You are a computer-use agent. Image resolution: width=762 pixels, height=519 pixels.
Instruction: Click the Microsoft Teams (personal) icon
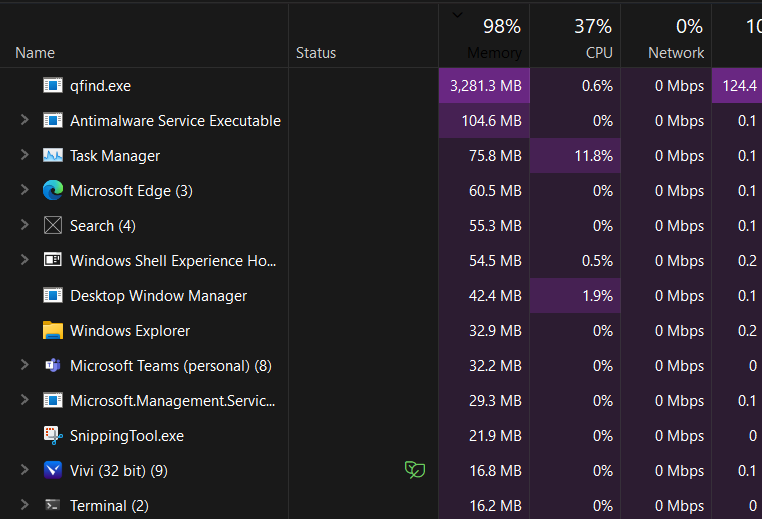click(52, 365)
